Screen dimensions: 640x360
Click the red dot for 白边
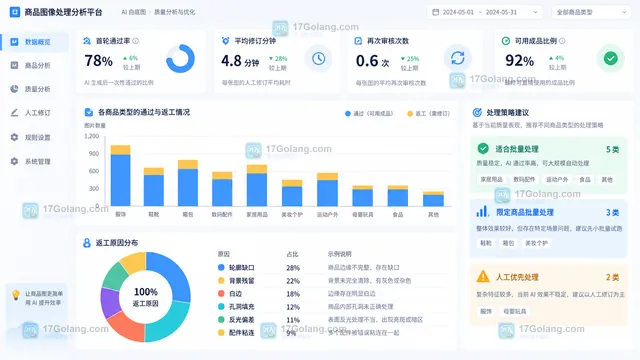pos(221,293)
